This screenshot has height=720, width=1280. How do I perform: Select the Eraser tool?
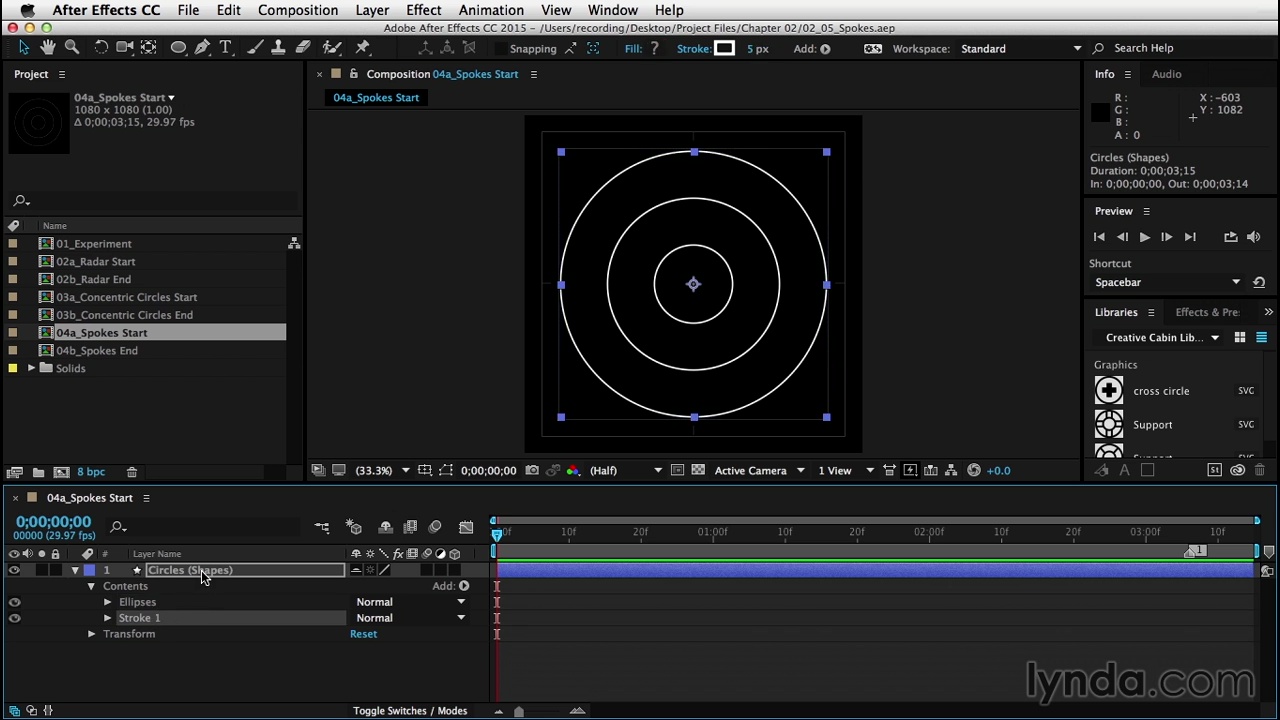click(303, 48)
